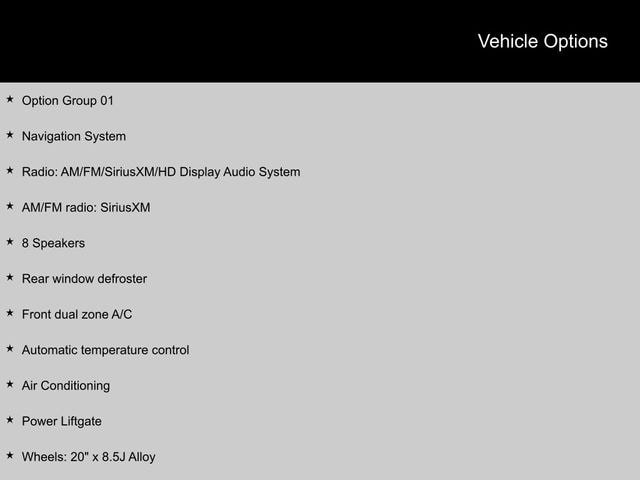This screenshot has width=640, height=480.
Task: Select the star icon beside 8 Speakers
Action: pyautogui.click(x=10, y=241)
